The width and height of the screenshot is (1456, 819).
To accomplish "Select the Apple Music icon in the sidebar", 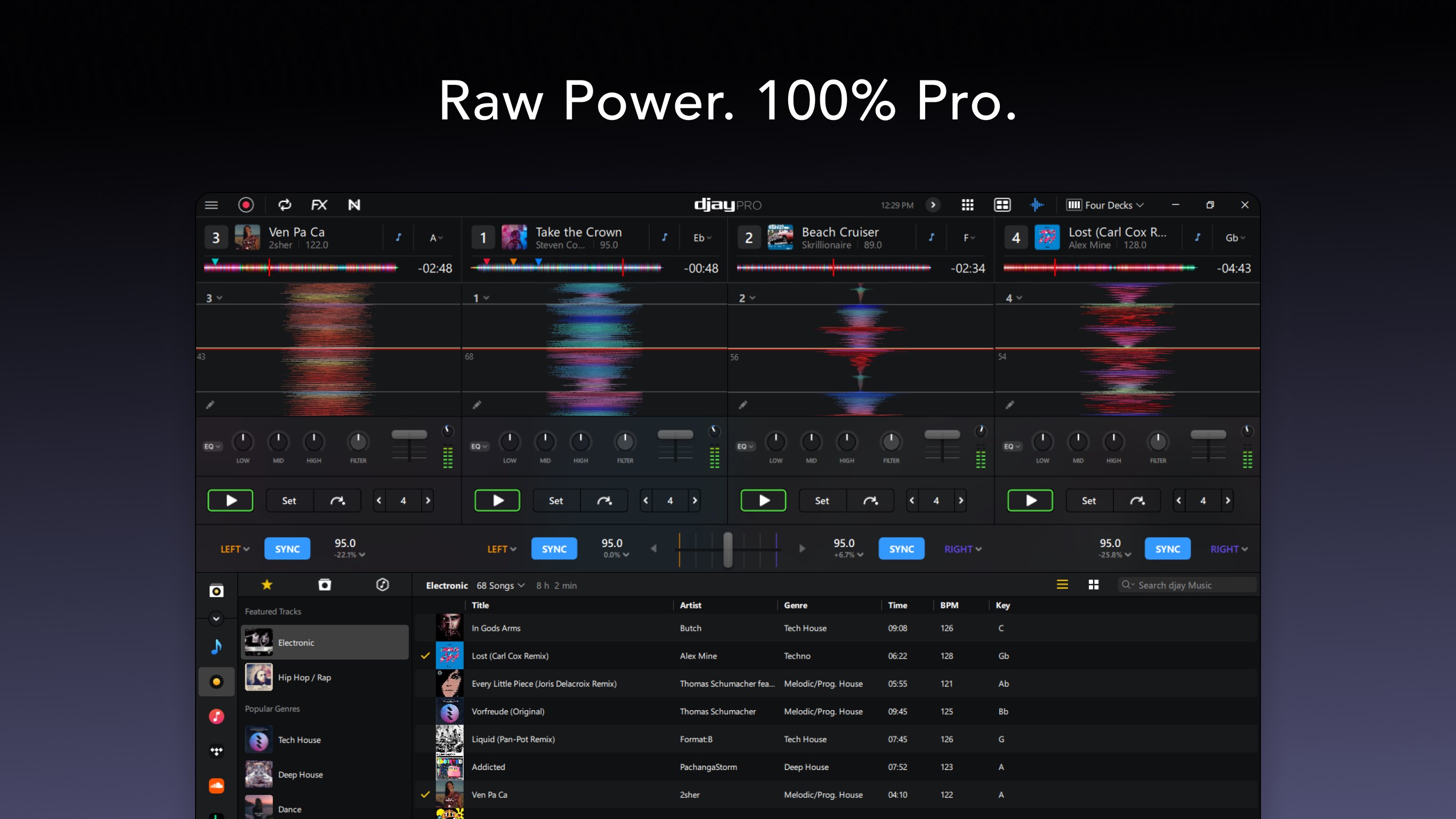I will tap(216, 716).
